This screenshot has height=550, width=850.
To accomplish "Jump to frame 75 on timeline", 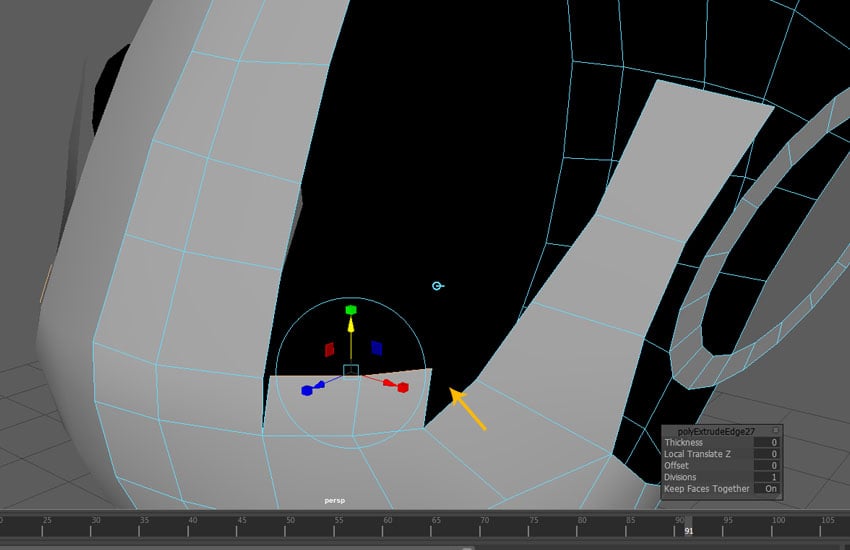I will pyautogui.click(x=534, y=520).
